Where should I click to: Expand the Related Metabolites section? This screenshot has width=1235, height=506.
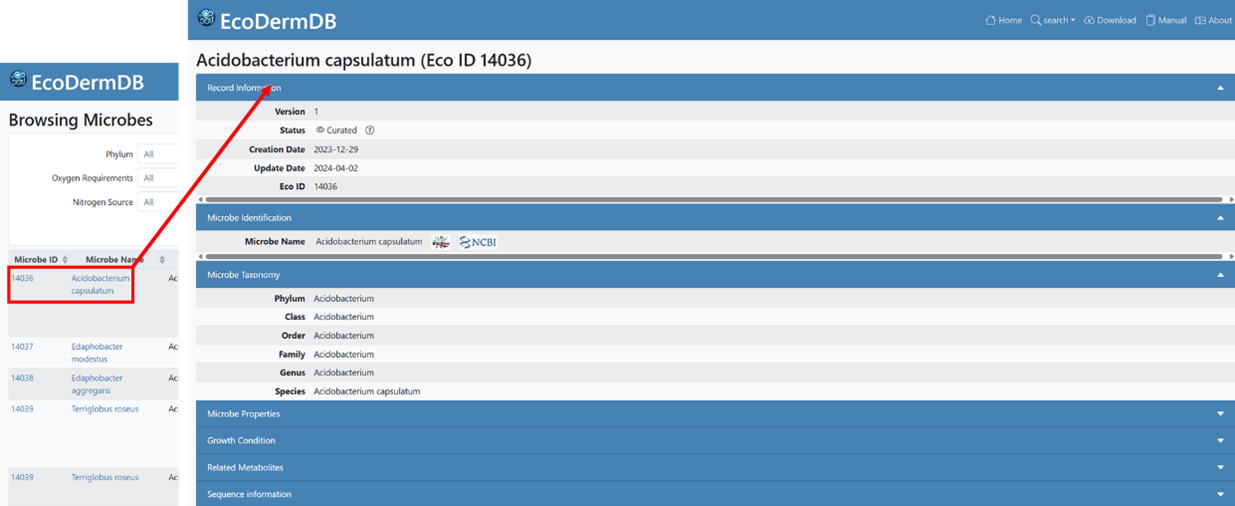(x=1220, y=467)
